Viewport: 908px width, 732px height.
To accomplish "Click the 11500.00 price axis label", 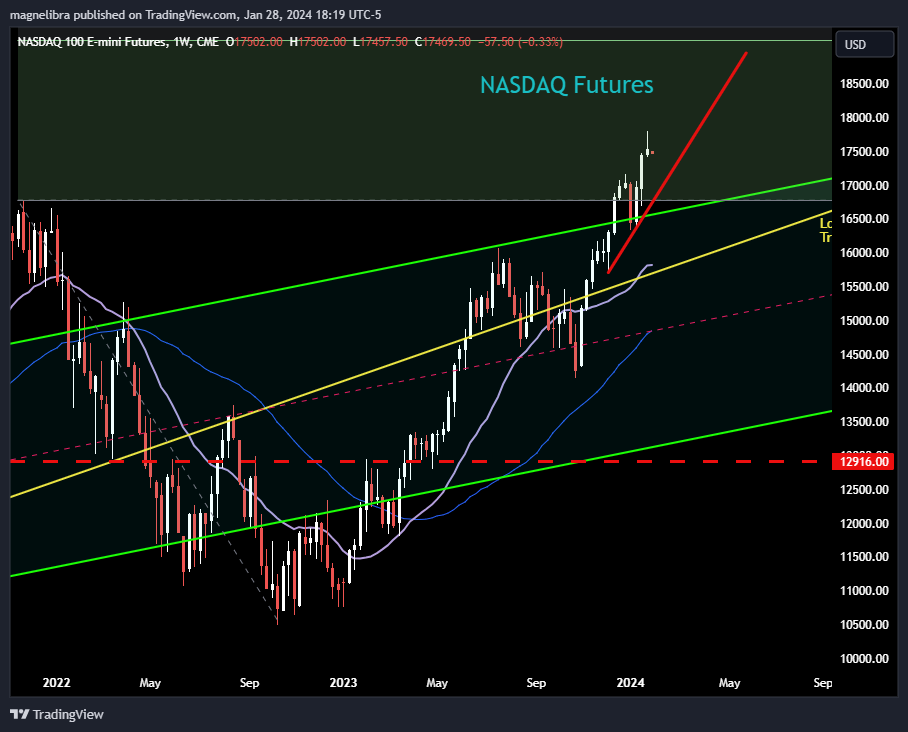I will (x=864, y=557).
